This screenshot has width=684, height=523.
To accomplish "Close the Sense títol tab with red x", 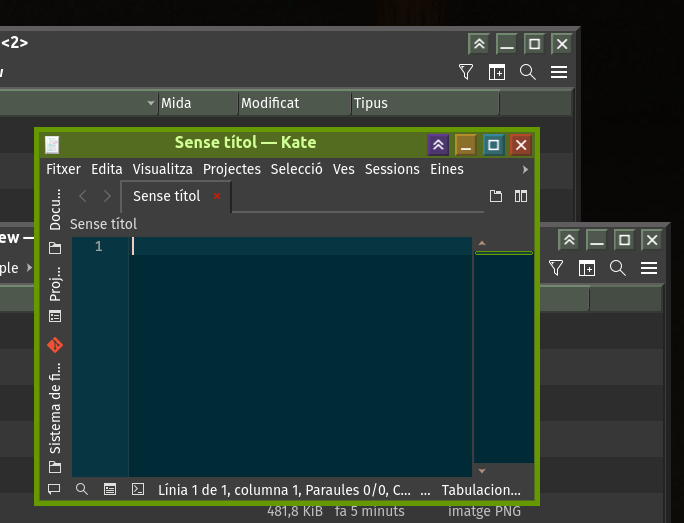I will coord(217,196).
